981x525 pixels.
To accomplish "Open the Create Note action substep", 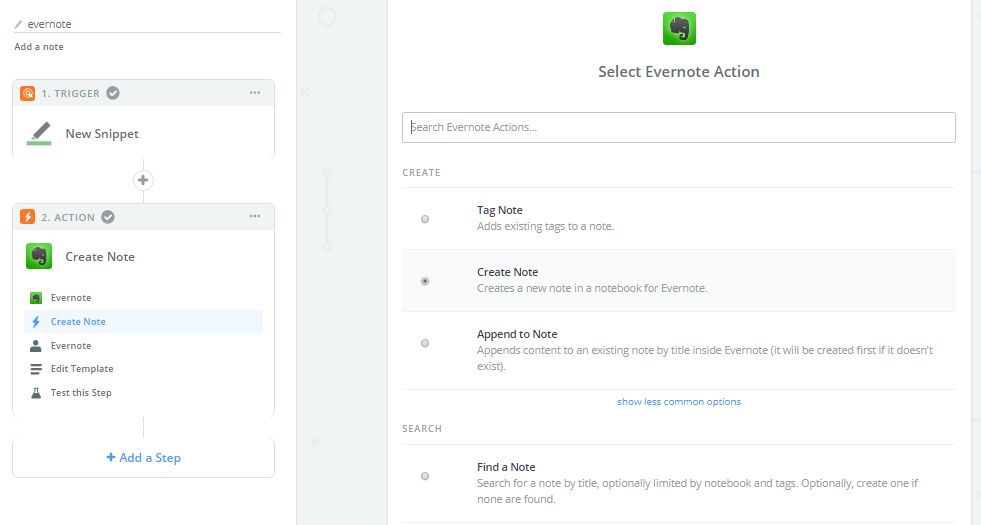I will tap(143, 322).
